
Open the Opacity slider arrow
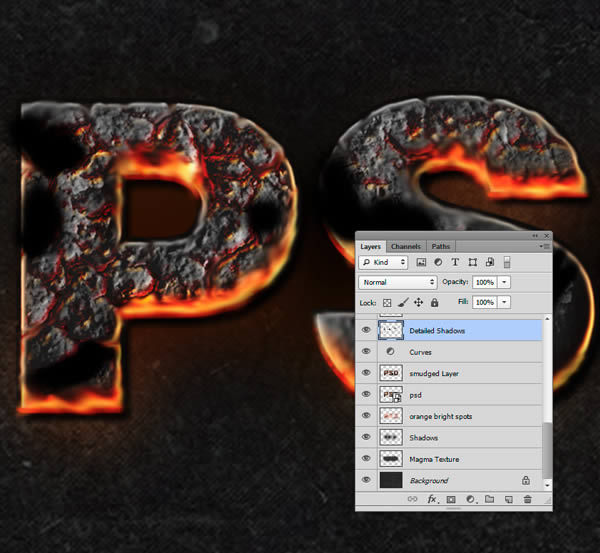[x=504, y=282]
